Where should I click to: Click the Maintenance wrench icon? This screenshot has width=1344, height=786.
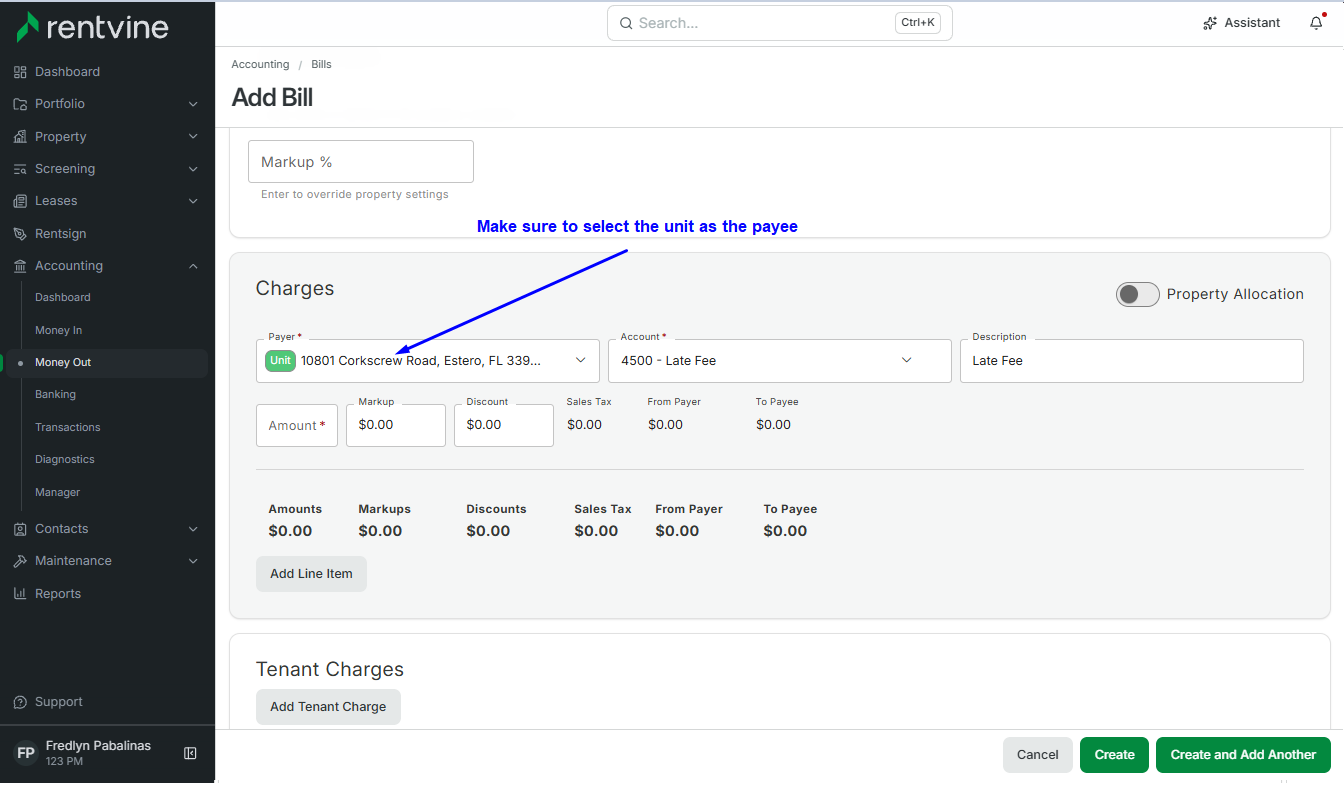[20, 561]
